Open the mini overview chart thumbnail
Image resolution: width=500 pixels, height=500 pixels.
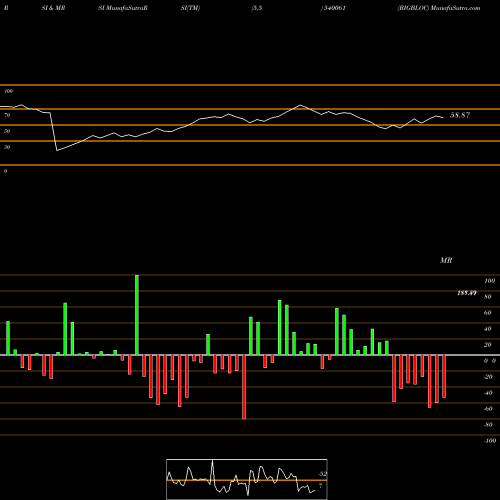(247, 479)
